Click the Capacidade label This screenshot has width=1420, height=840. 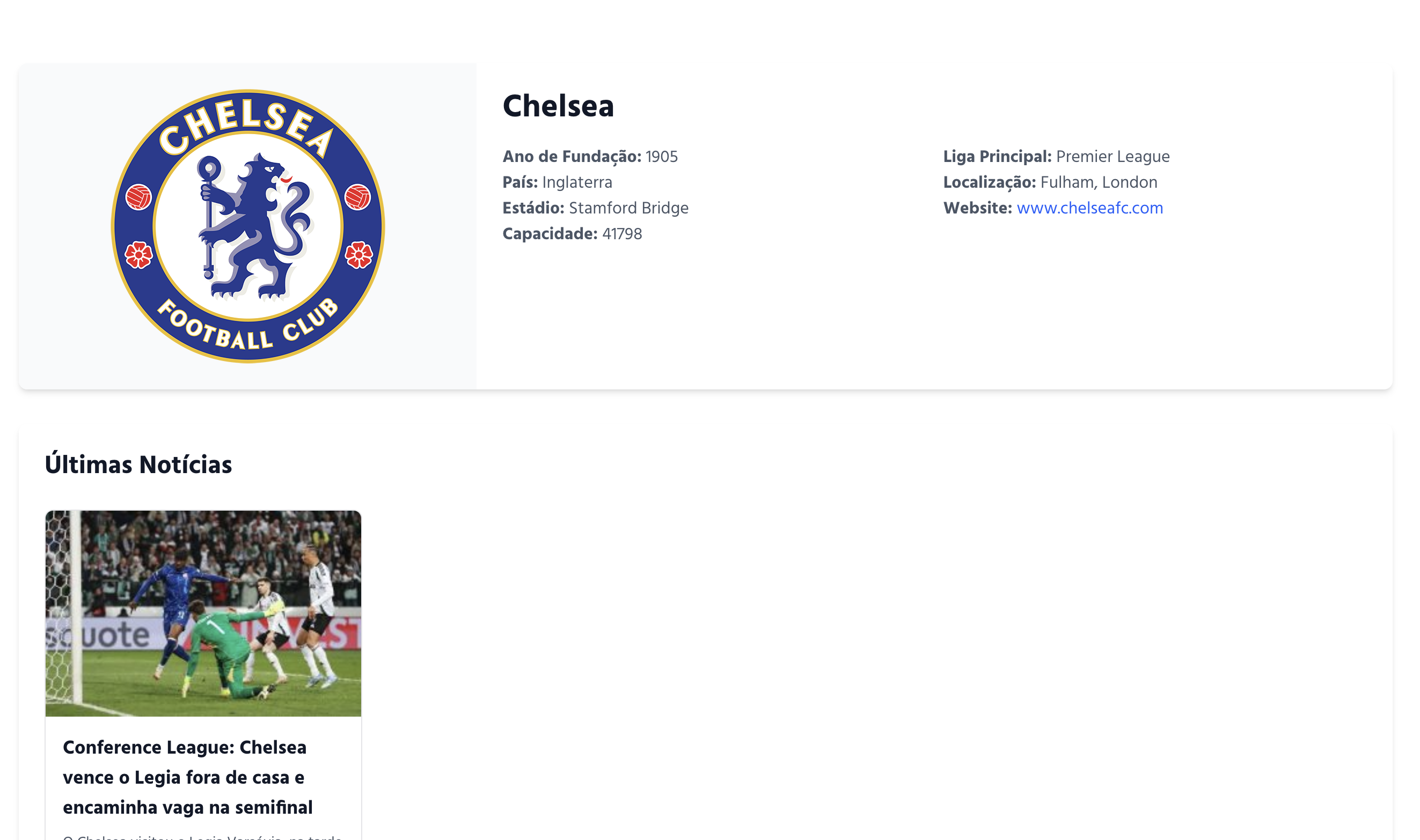(549, 234)
